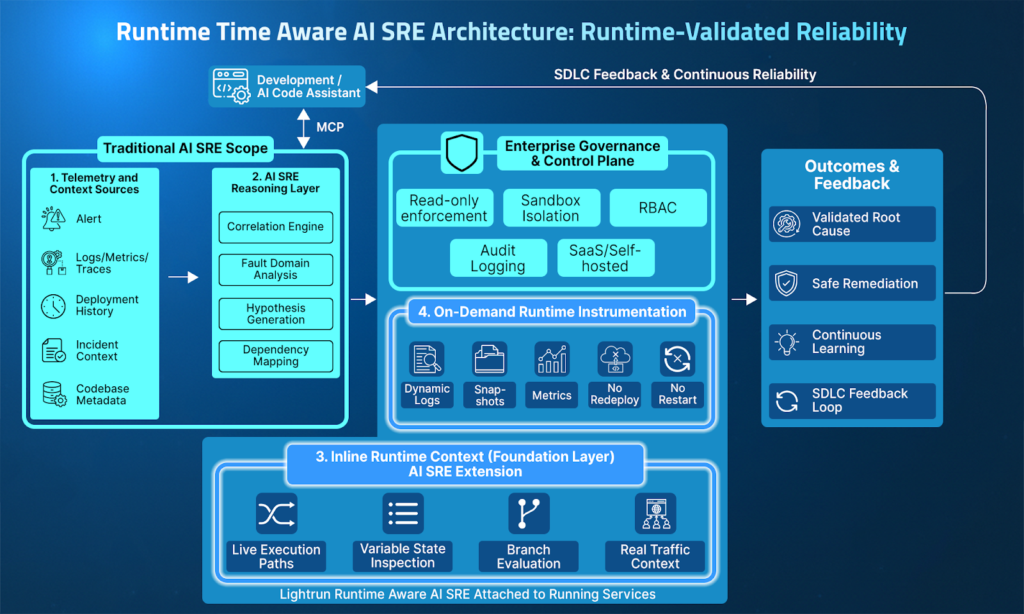The height and width of the screenshot is (614, 1024).
Task: Select the No Restart refresh icon
Action: click(x=677, y=358)
